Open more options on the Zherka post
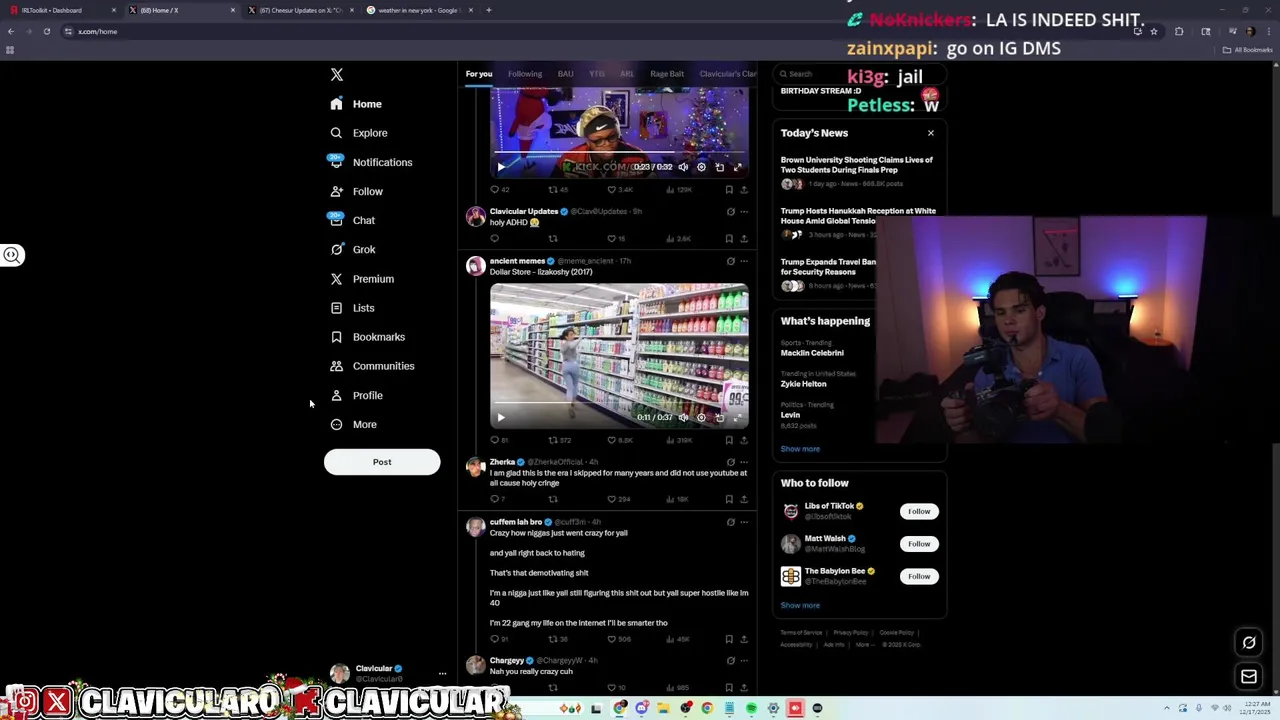 (x=743, y=462)
